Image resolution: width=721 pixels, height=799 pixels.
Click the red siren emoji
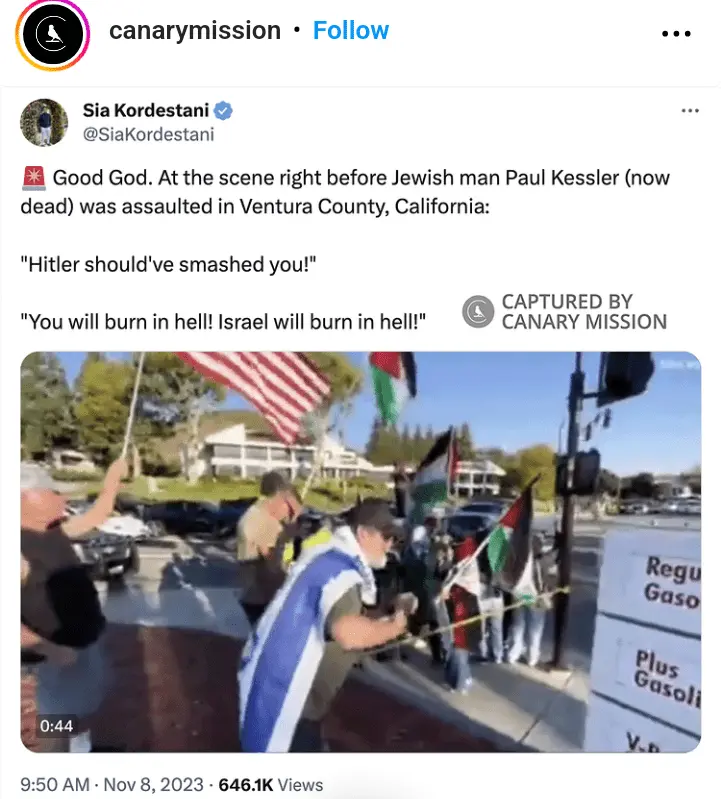(x=34, y=178)
